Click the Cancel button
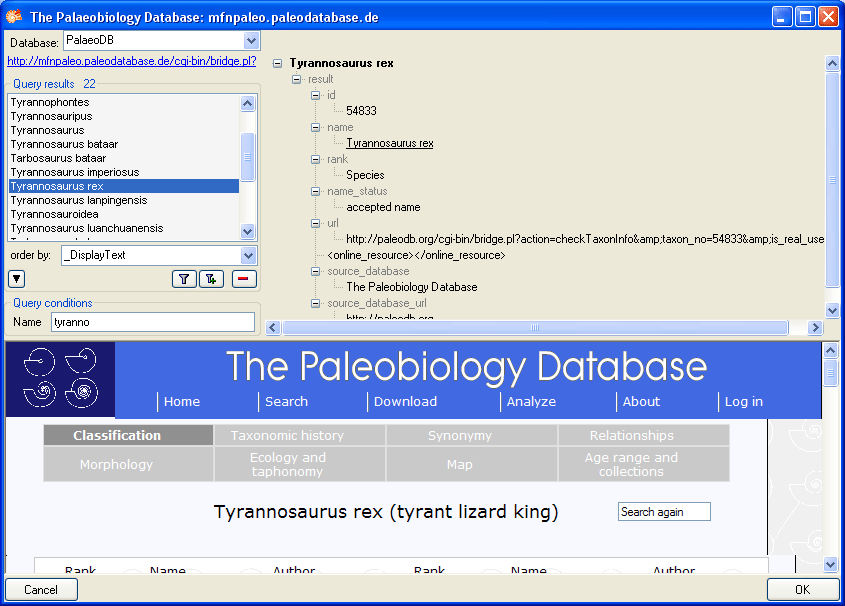 41,589
